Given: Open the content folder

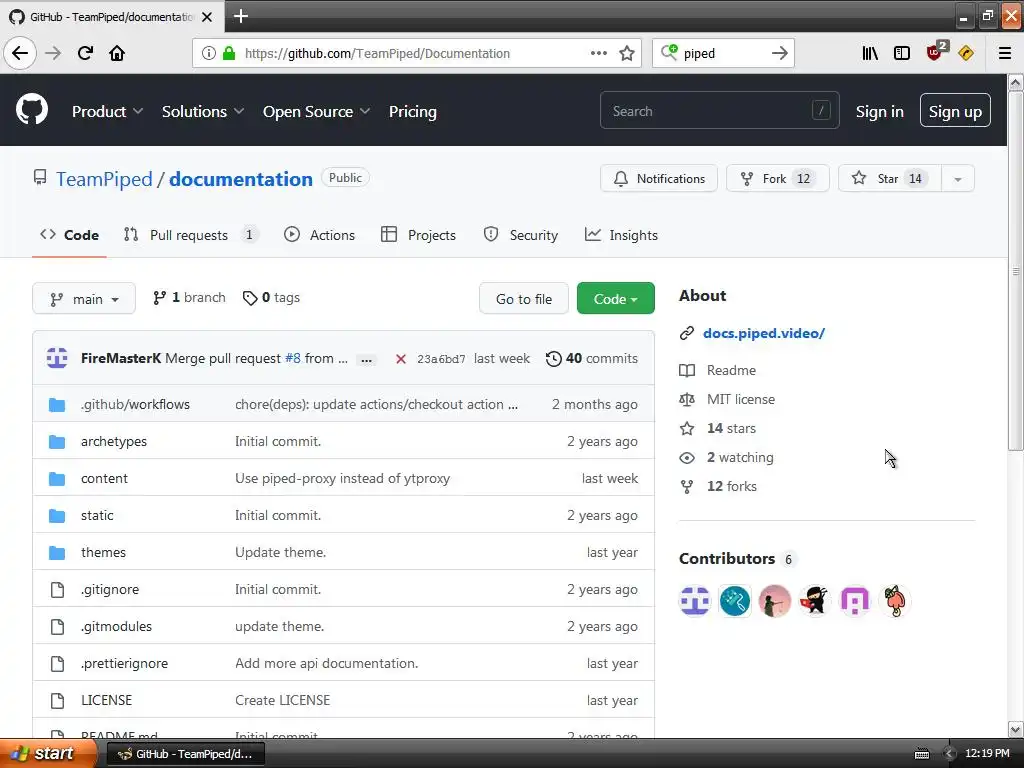Looking at the screenshot, I should [104, 479].
